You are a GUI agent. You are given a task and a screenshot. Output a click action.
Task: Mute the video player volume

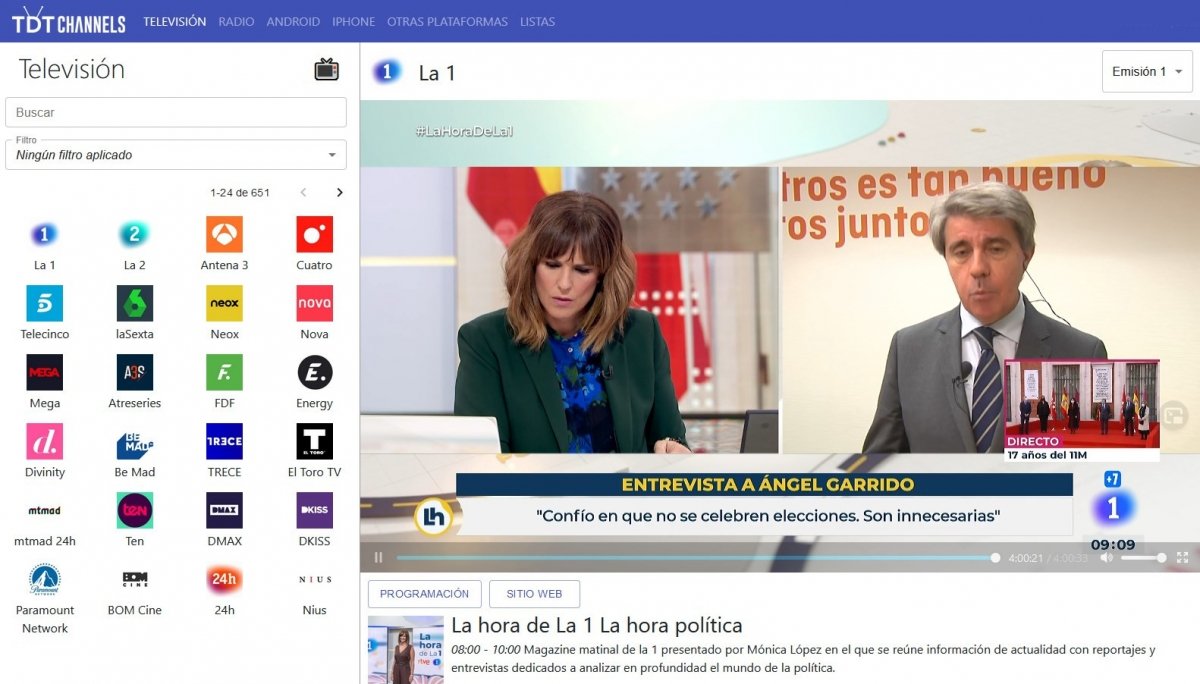pyautogui.click(x=1106, y=558)
